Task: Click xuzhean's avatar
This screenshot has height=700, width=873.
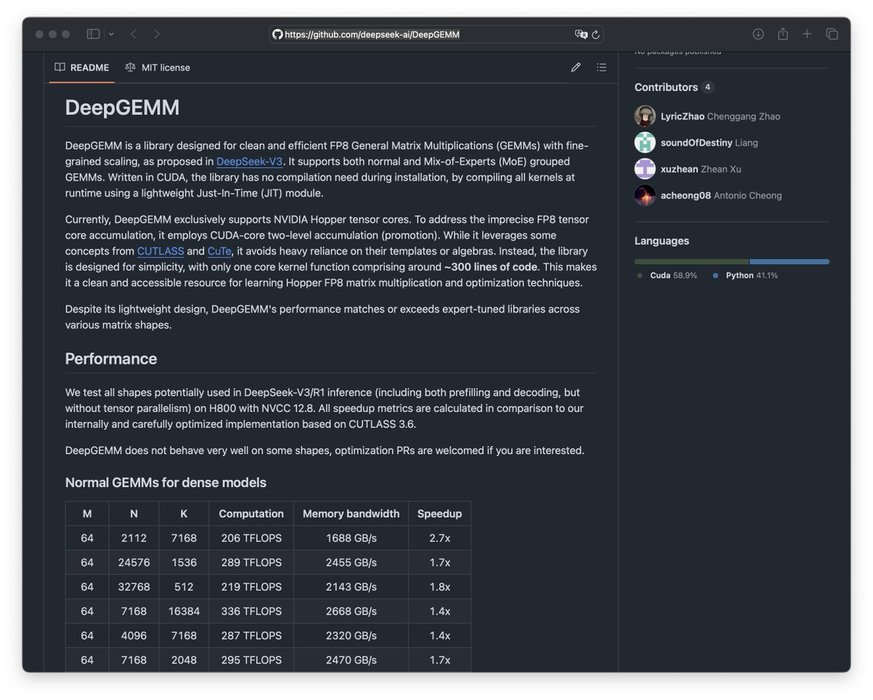Action: coord(645,169)
